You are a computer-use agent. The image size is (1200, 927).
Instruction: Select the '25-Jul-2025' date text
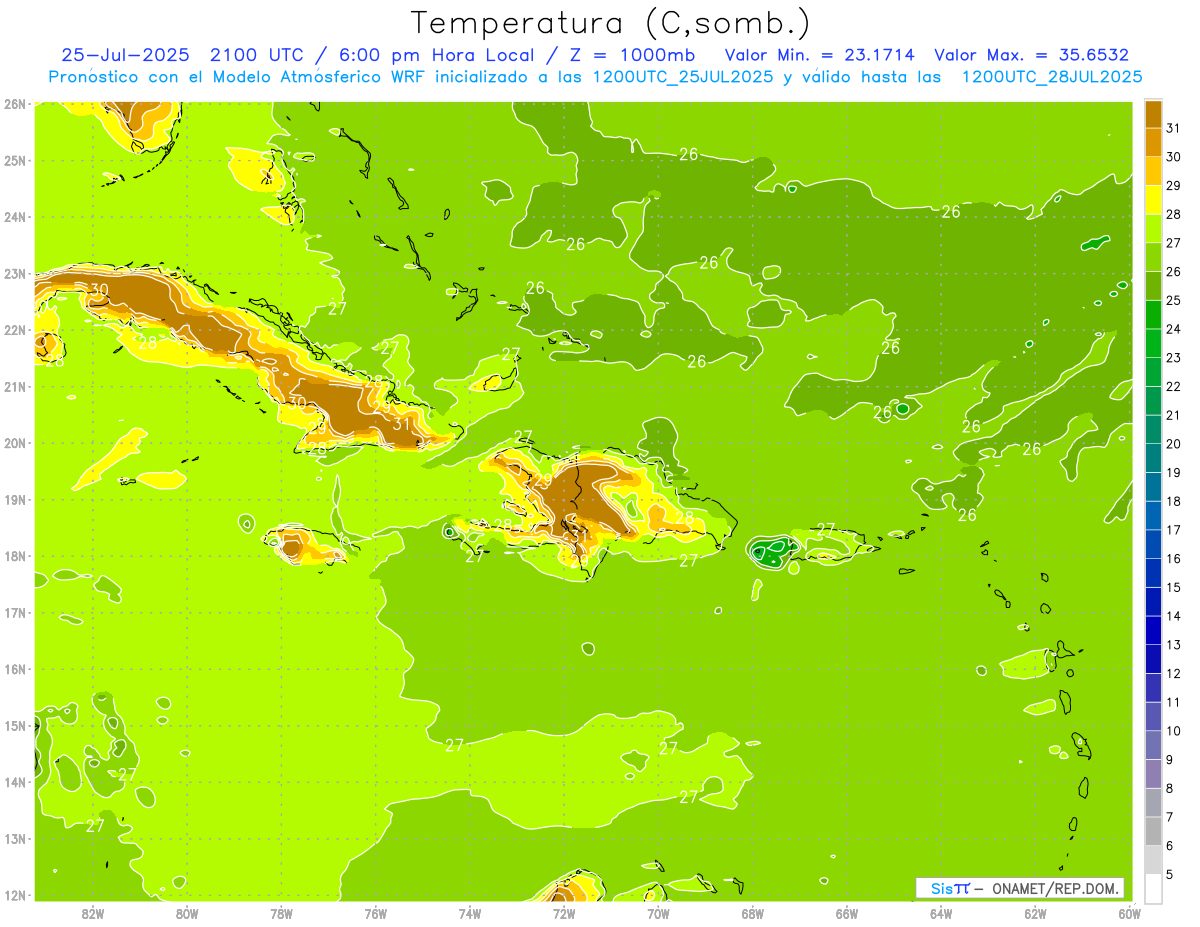tap(126, 55)
